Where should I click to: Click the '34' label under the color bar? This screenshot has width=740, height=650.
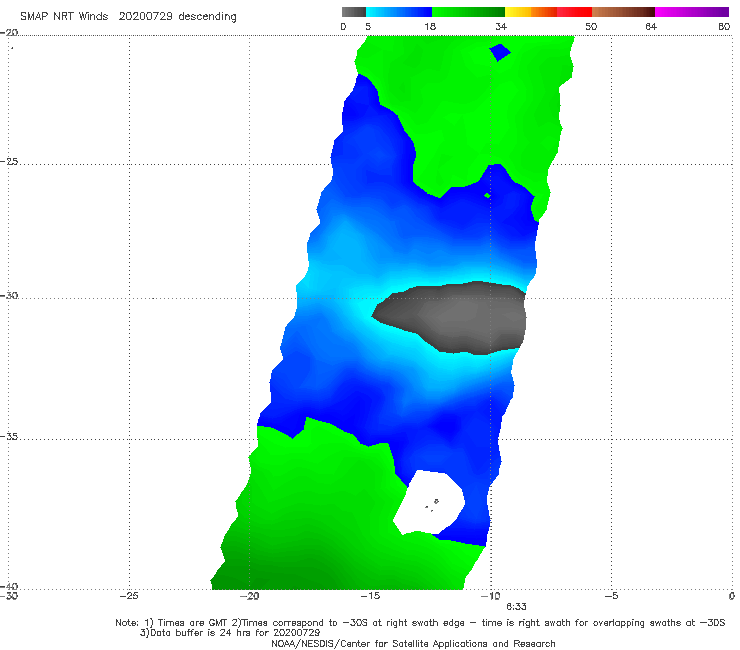tap(501, 27)
